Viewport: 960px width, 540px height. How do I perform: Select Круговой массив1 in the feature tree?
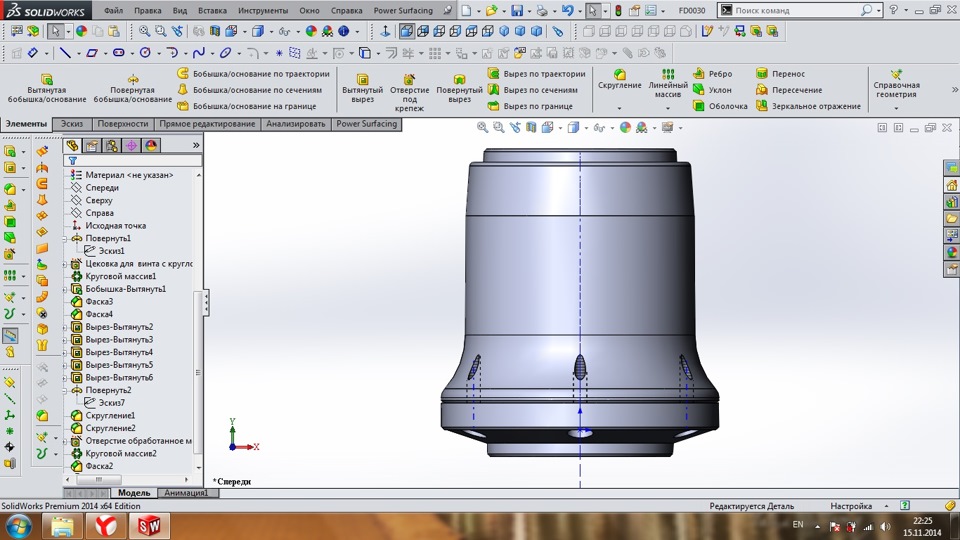pyautogui.click(x=120, y=276)
